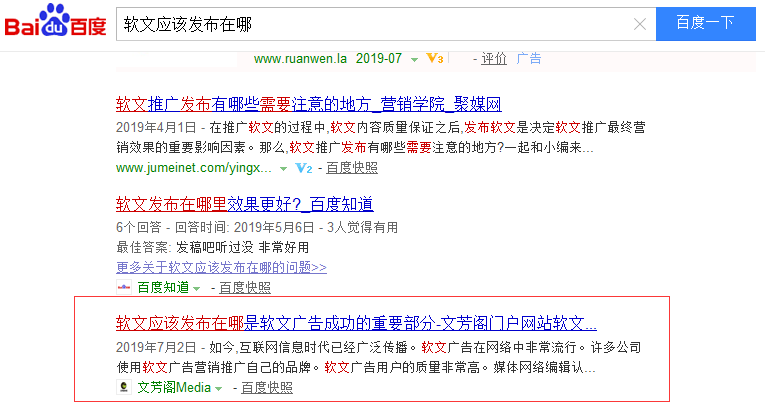Image resolution: width=765 pixels, height=414 pixels.
Task: Click the 文芳阁Media source favicon
Action: tap(124, 387)
